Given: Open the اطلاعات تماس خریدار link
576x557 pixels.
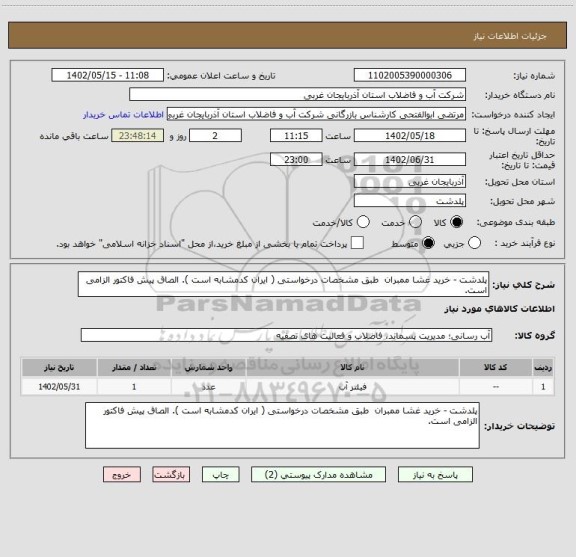Looking at the screenshot, I should pos(123,115).
